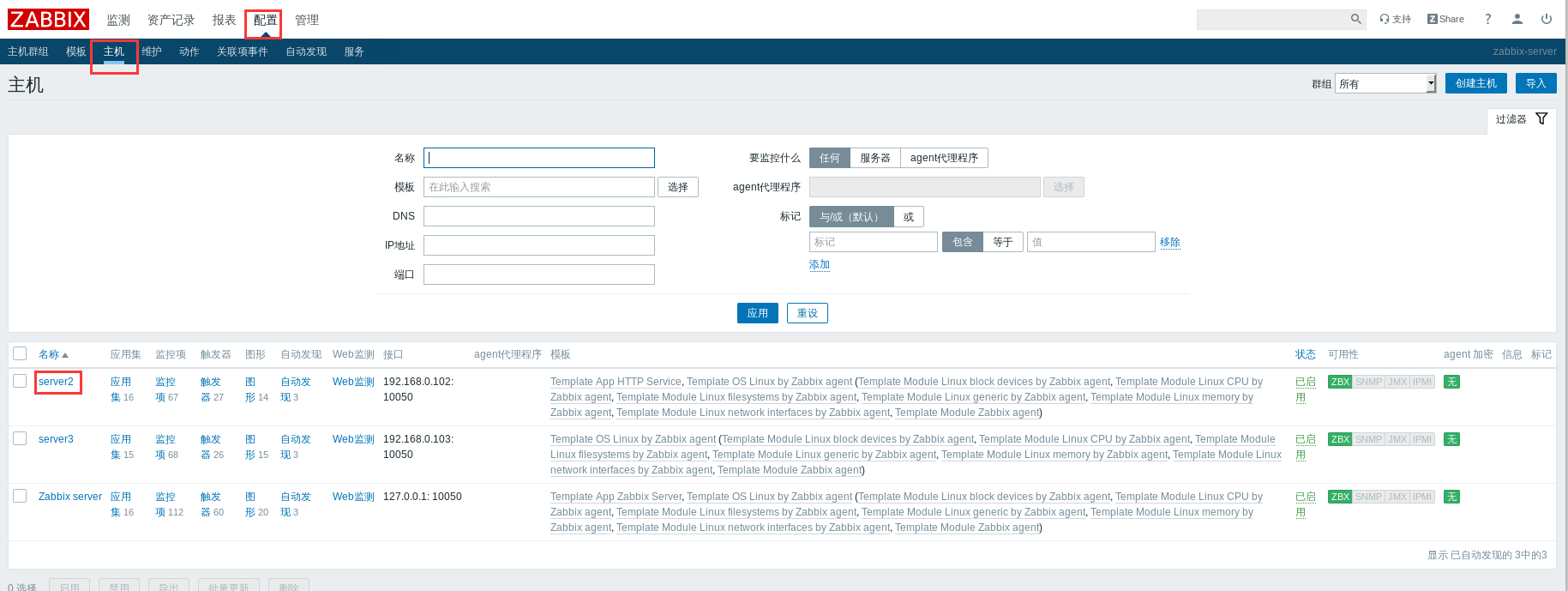Go to the 主机群组 submenu
1568x591 pixels.
pyautogui.click(x=28, y=51)
